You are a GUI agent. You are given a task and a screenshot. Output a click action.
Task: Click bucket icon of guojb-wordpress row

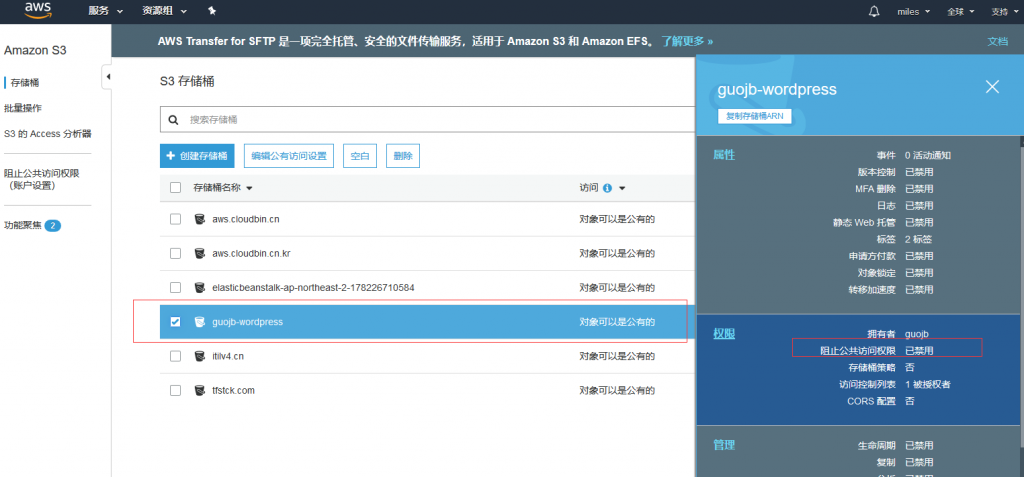pyautogui.click(x=200, y=321)
